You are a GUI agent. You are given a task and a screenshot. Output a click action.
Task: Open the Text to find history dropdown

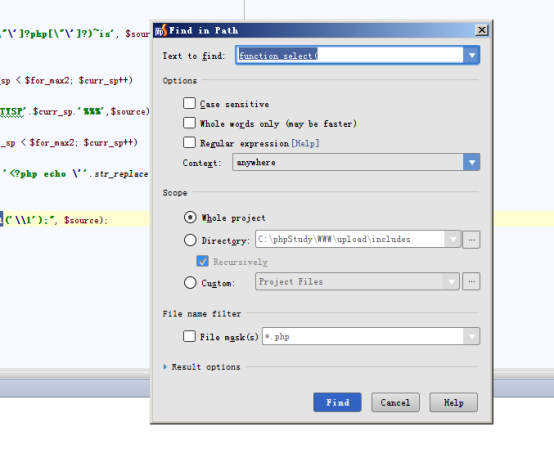click(x=472, y=55)
